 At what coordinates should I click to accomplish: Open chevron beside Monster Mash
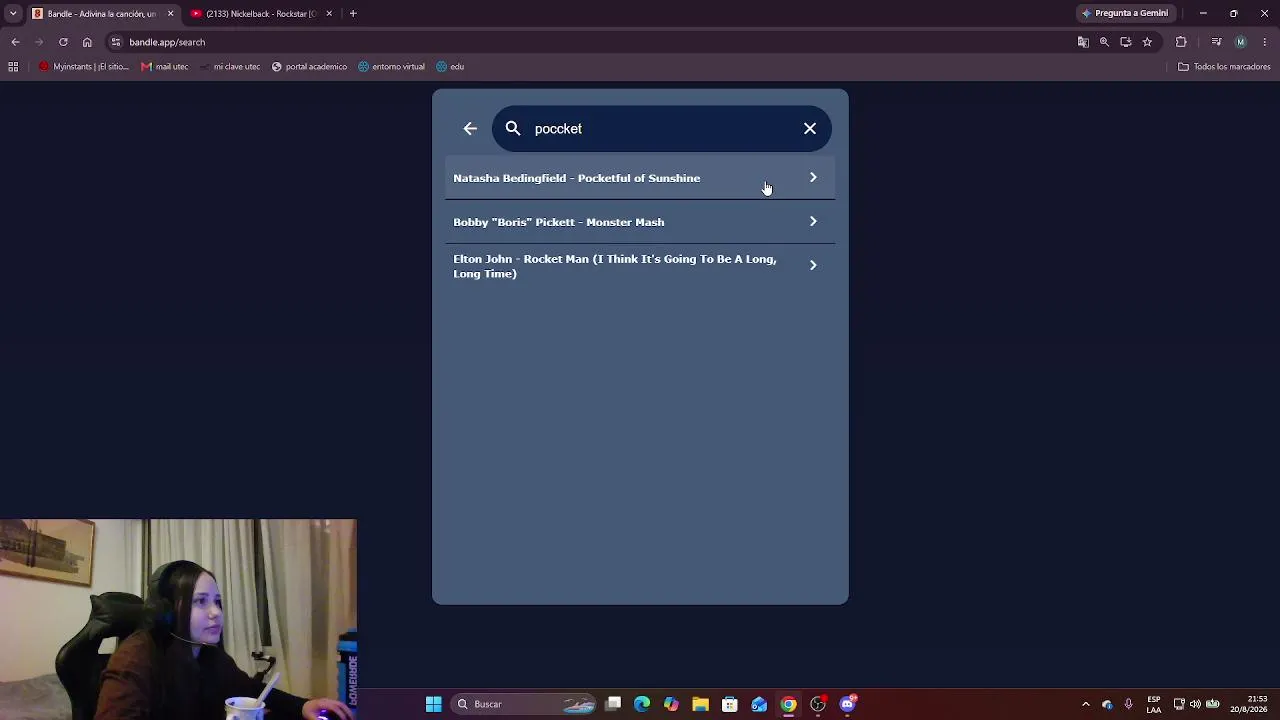(813, 222)
